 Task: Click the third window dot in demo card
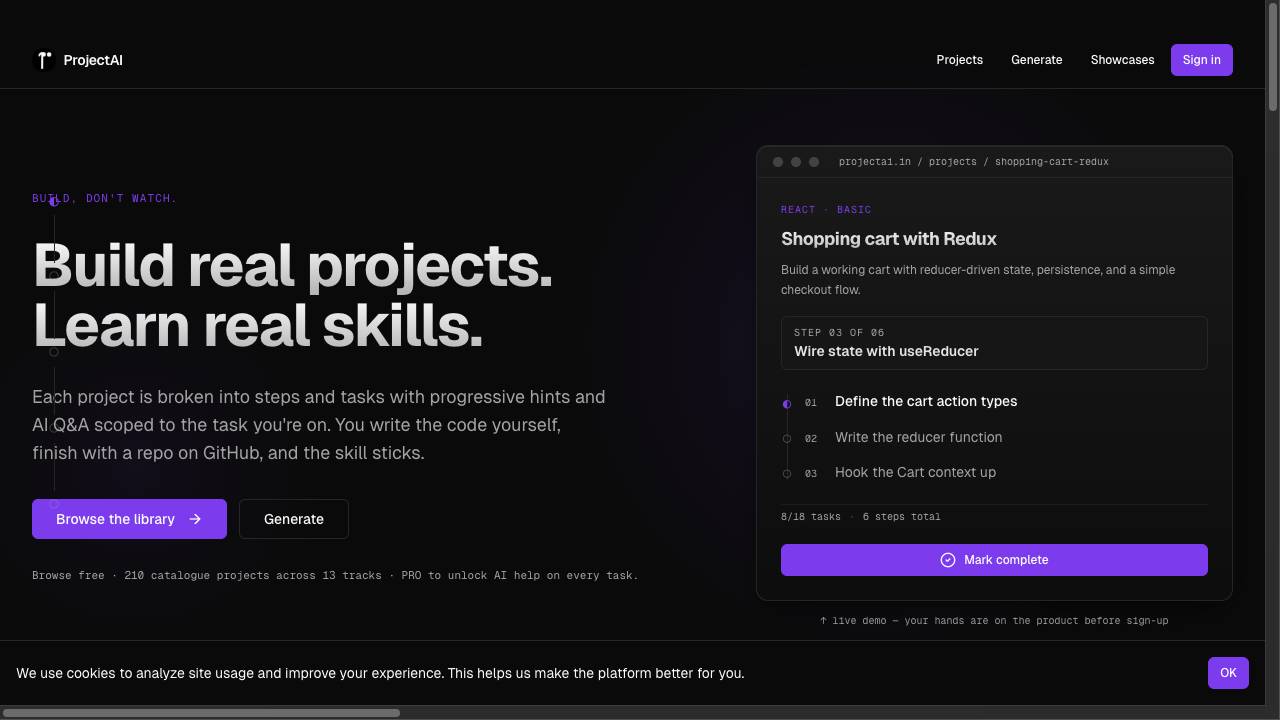pos(814,162)
